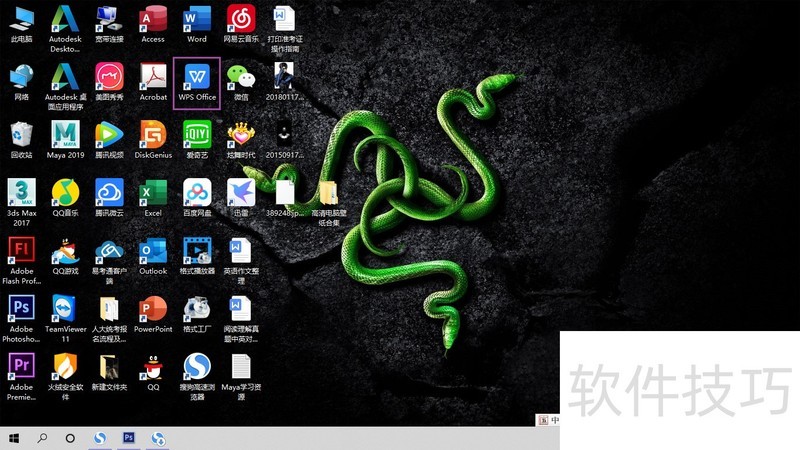
Task: Select the 此电脑 (This PC) icon
Action: [21, 24]
